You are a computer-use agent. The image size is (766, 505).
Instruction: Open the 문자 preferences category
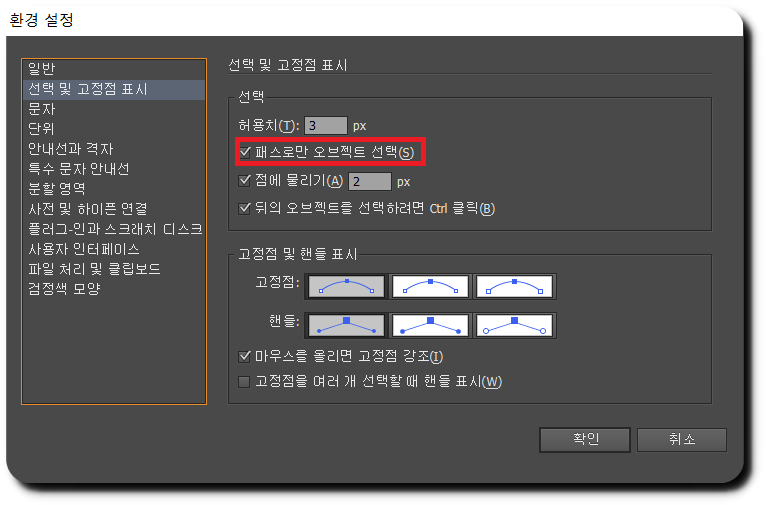coord(114,109)
